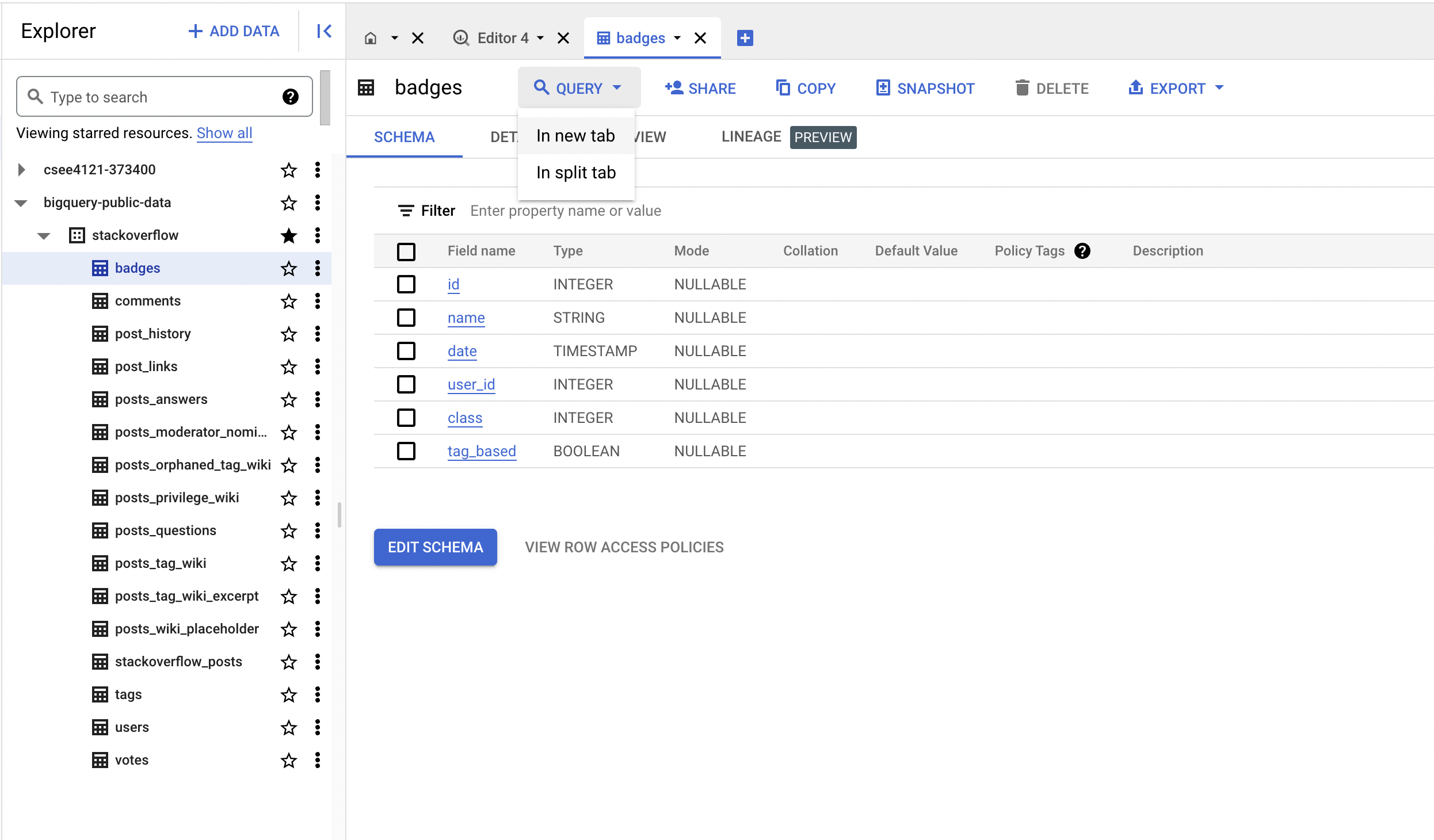Screen dimensions: 1434x840
Task: Check the tag_based field checkbox
Action: [406, 451]
